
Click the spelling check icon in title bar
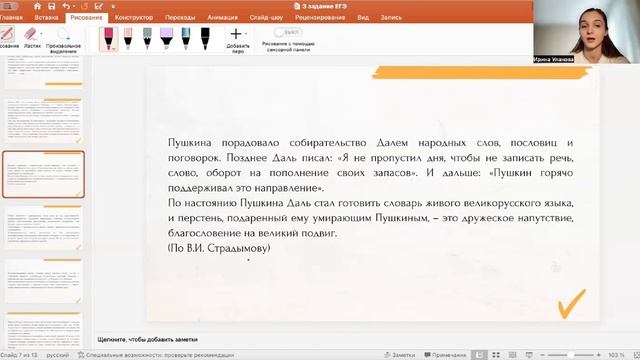98,6
